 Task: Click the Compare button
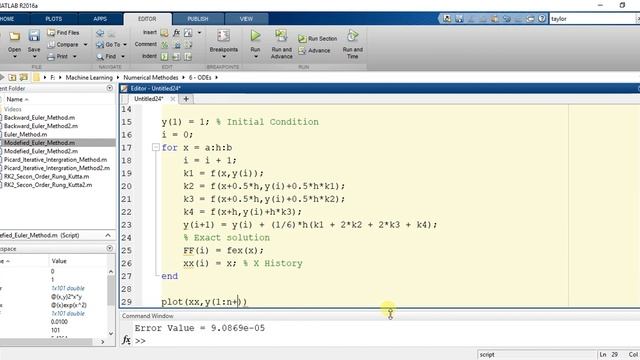pyautogui.click(x=63, y=44)
